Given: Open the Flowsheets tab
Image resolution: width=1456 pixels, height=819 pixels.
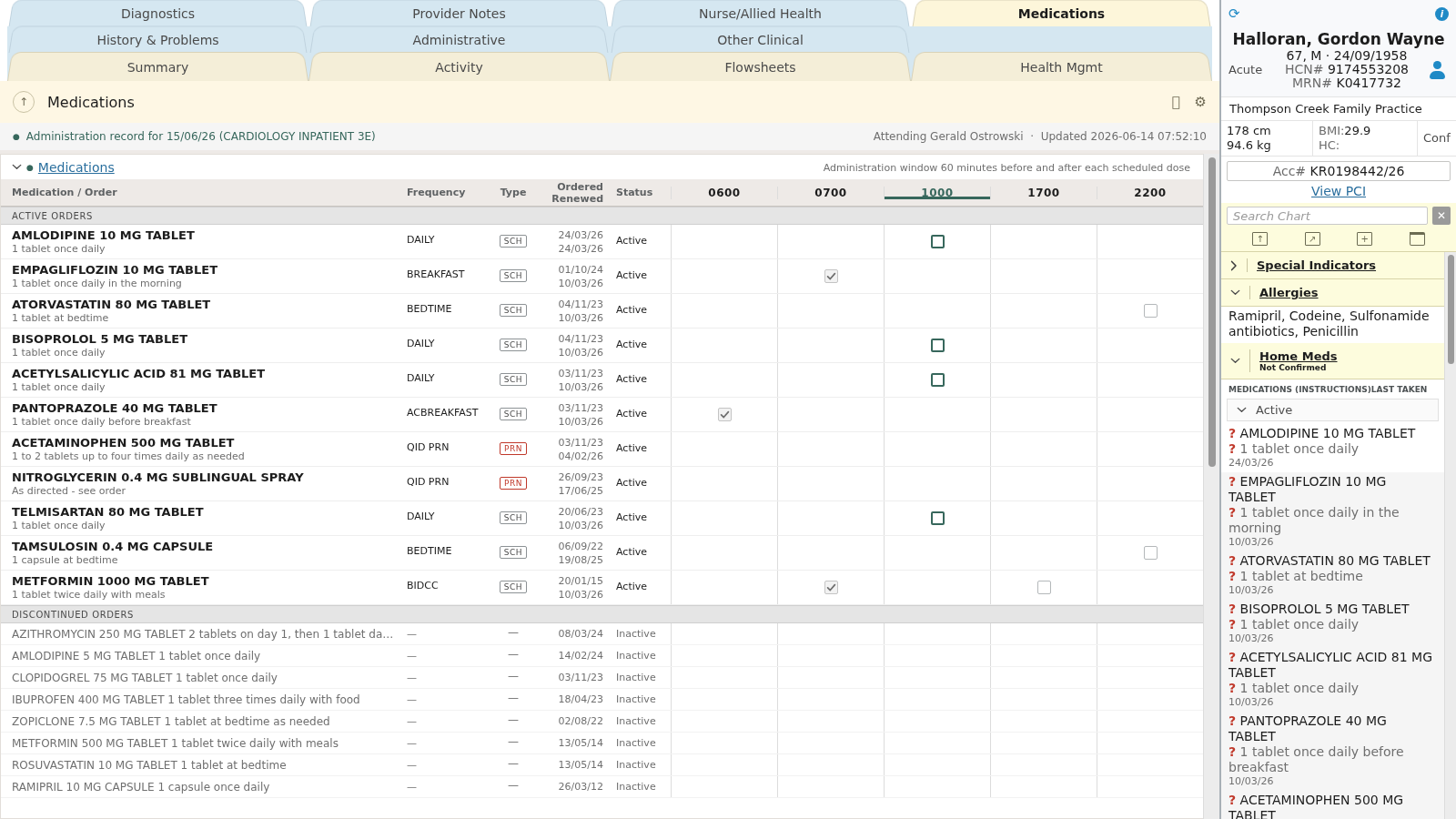Looking at the screenshot, I should pos(760,67).
